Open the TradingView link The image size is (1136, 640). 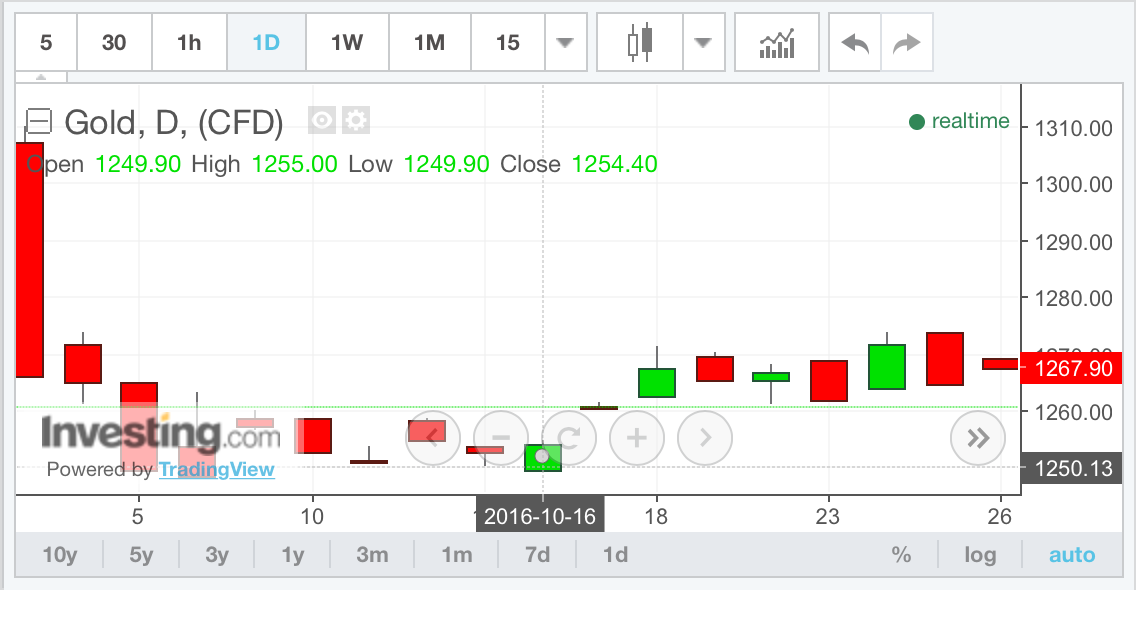point(216,469)
